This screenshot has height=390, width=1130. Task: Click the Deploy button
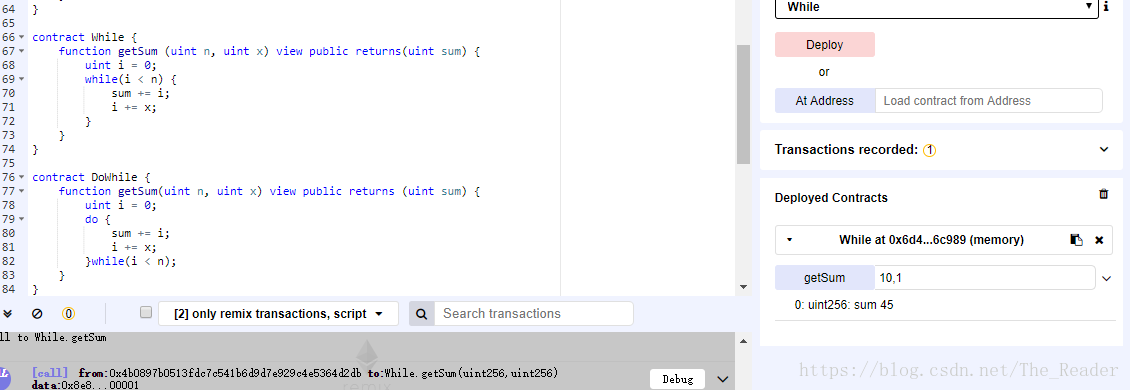(x=824, y=45)
